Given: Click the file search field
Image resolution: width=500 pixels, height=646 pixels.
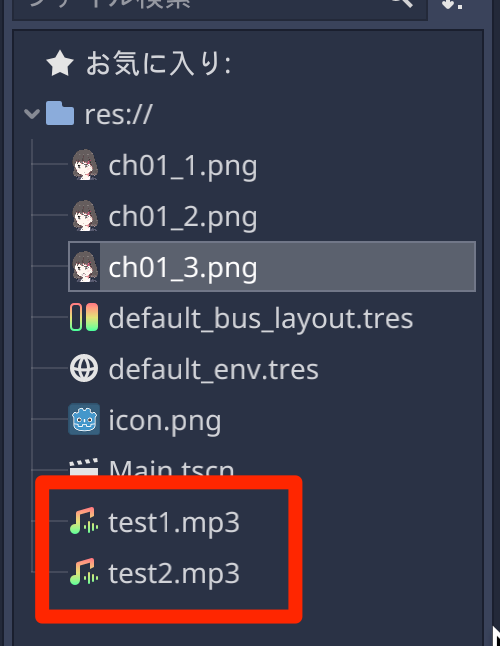Looking at the screenshot, I should [220, 5].
